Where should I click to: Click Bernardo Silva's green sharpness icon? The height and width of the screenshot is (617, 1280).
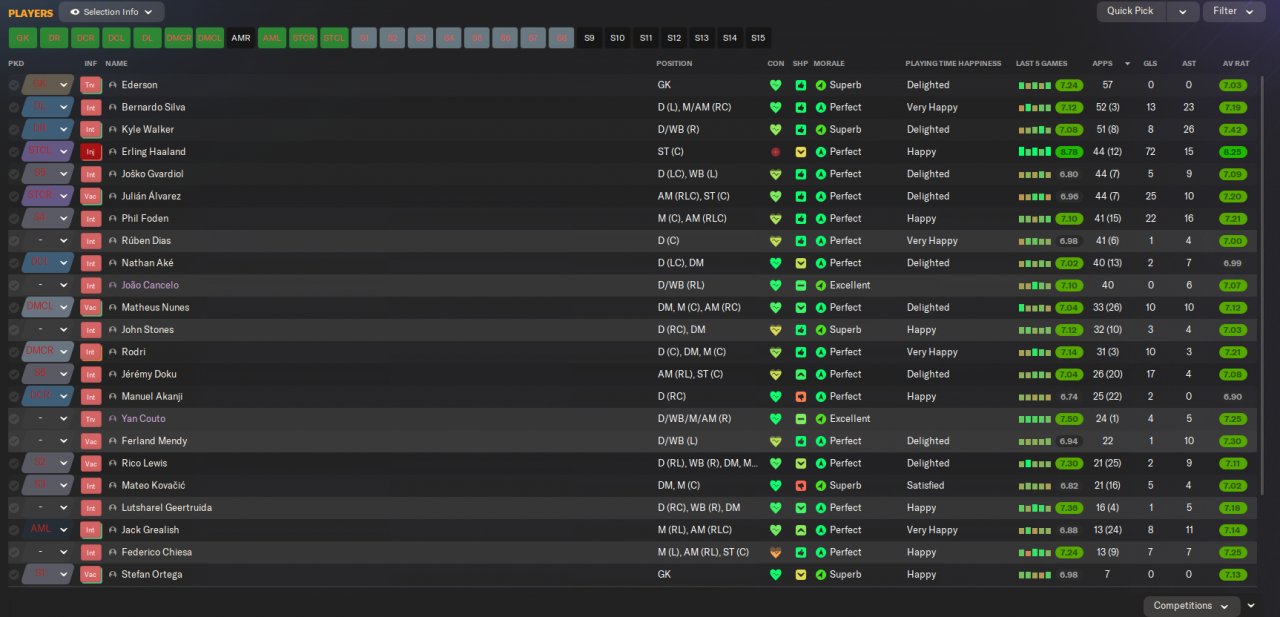pyautogui.click(x=800, y=107)
